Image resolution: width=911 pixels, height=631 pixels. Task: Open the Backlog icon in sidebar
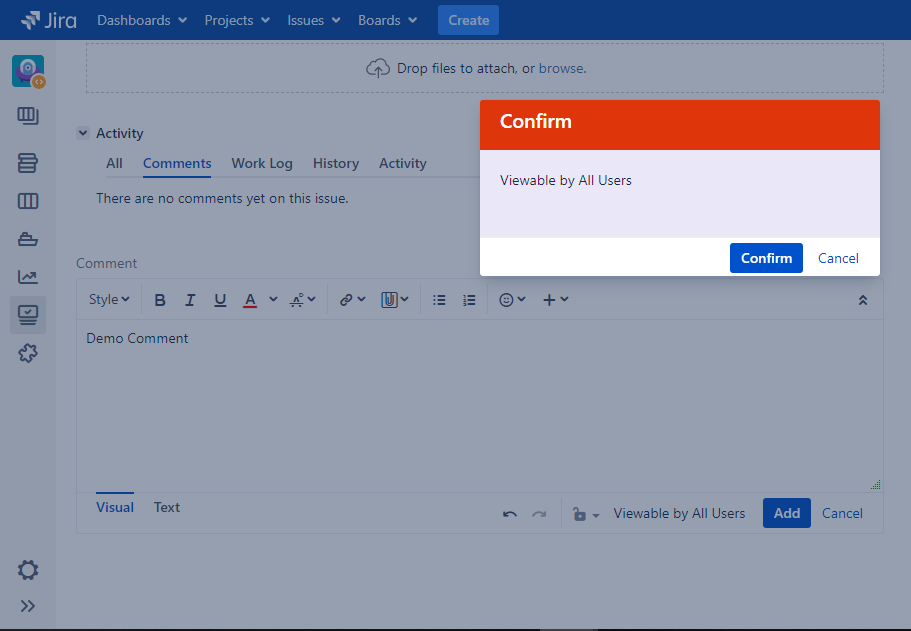[28, 163]
